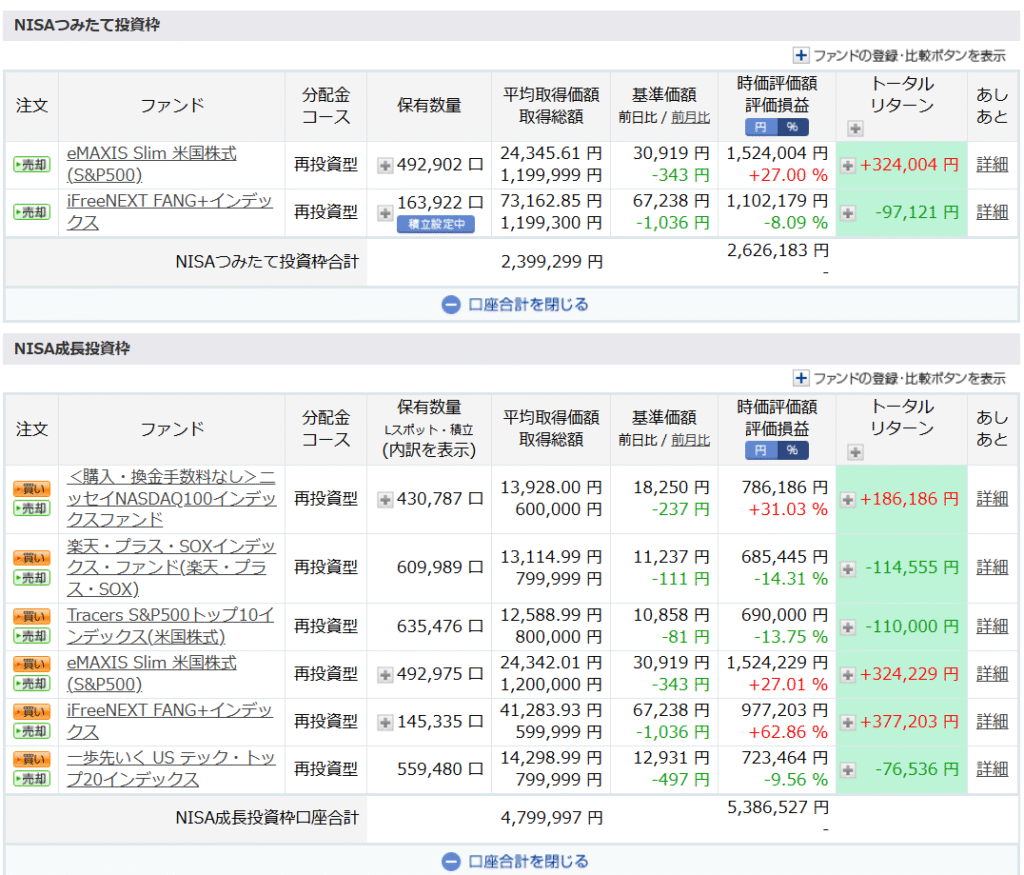Viewport: 1024px width, 875px height.
Task: Open eMAXIS Slim 米国株式 fund link in つみたて投資枠
Action: click(x=152, y=164)
